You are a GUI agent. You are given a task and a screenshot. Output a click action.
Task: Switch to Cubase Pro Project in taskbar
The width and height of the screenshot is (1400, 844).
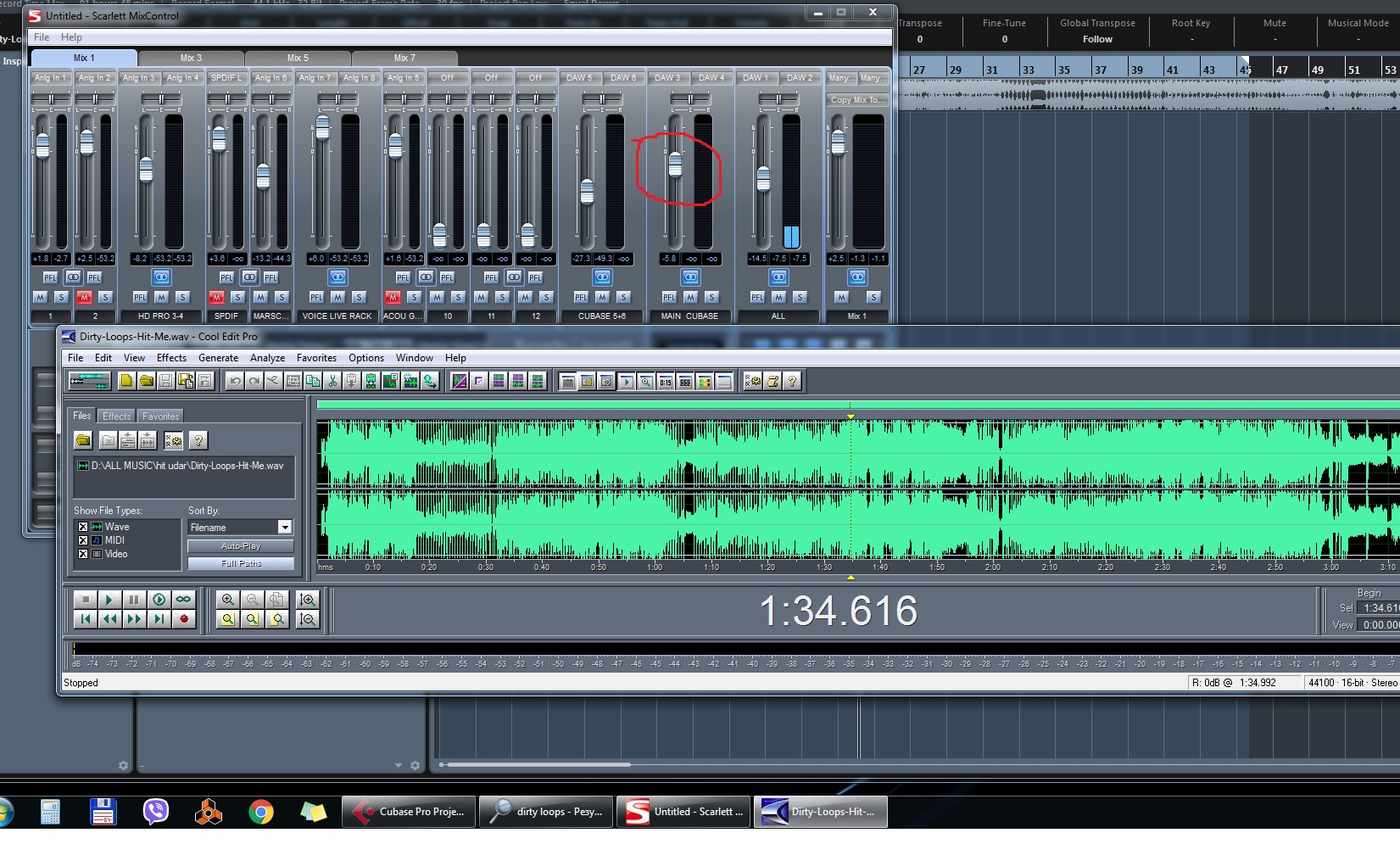(x=409, y=812)
